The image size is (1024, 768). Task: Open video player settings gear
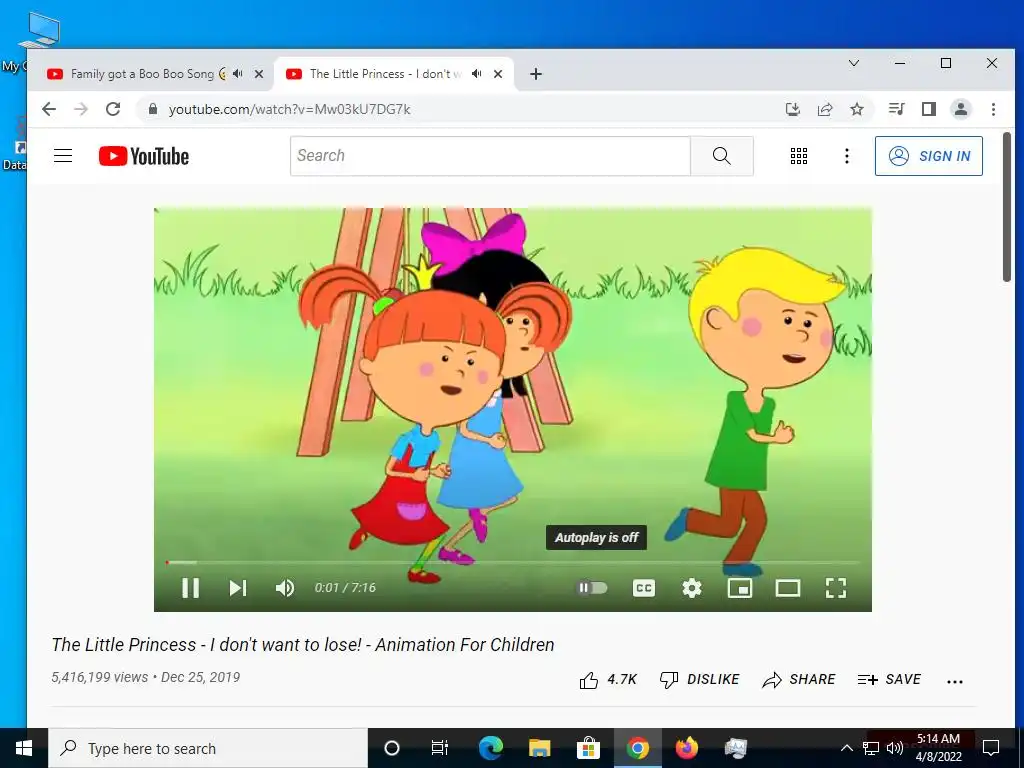click(x=692, y=588)
